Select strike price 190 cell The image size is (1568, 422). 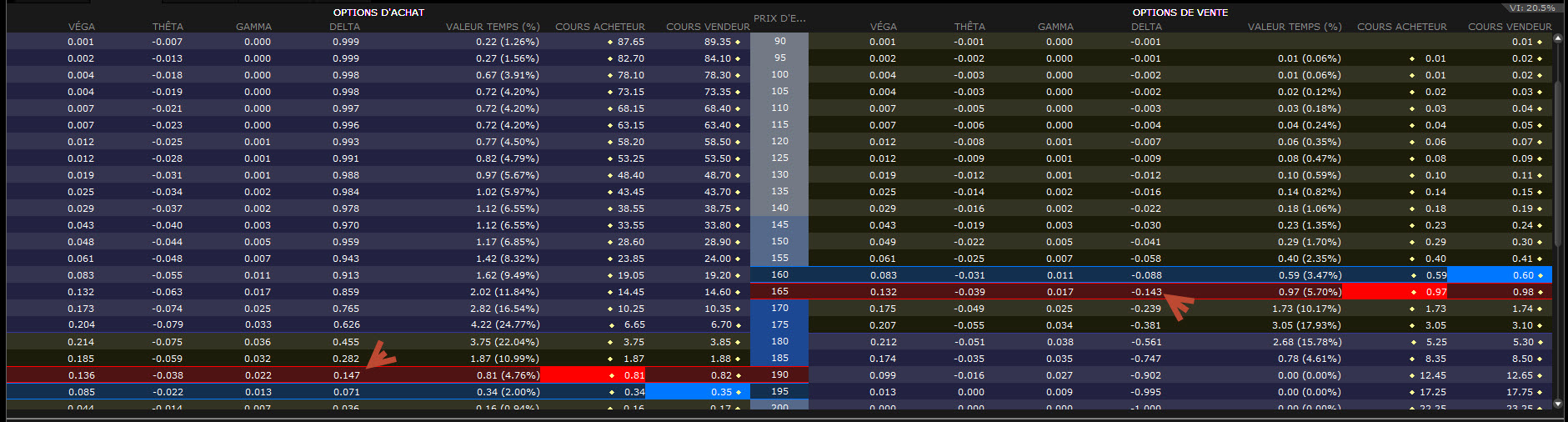tap(779, 374)
